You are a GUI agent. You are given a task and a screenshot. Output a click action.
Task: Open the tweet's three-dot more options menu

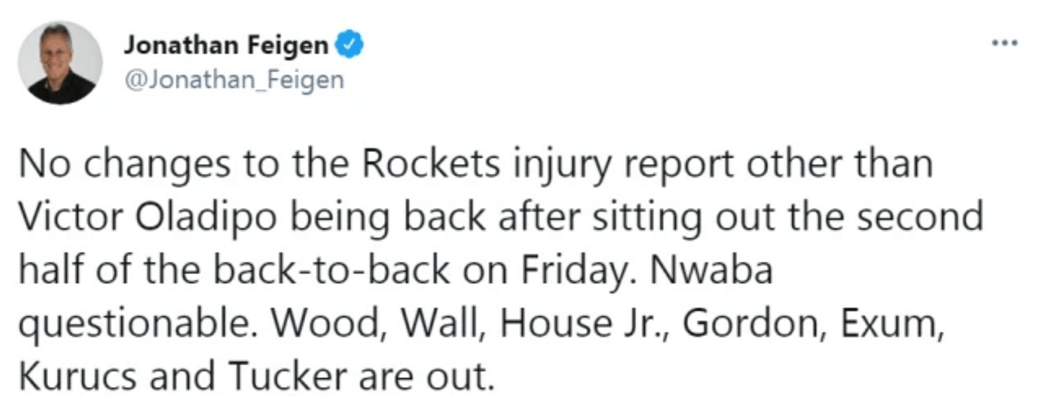(1004, 44)
